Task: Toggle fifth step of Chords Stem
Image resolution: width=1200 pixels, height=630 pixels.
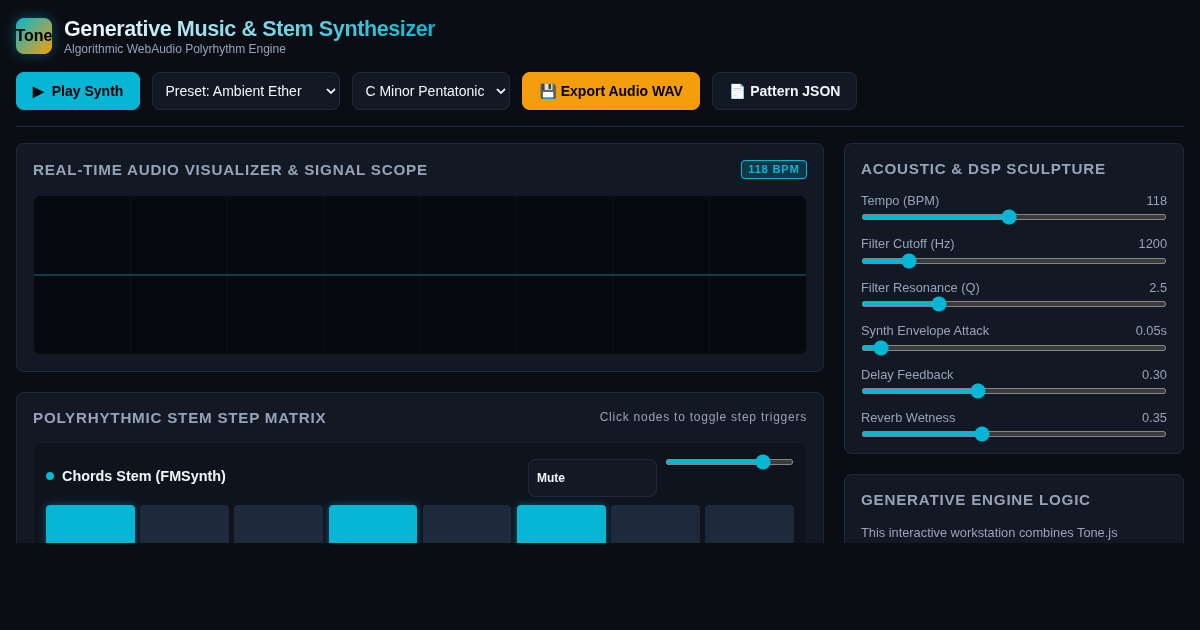Action: coord(467,524)
